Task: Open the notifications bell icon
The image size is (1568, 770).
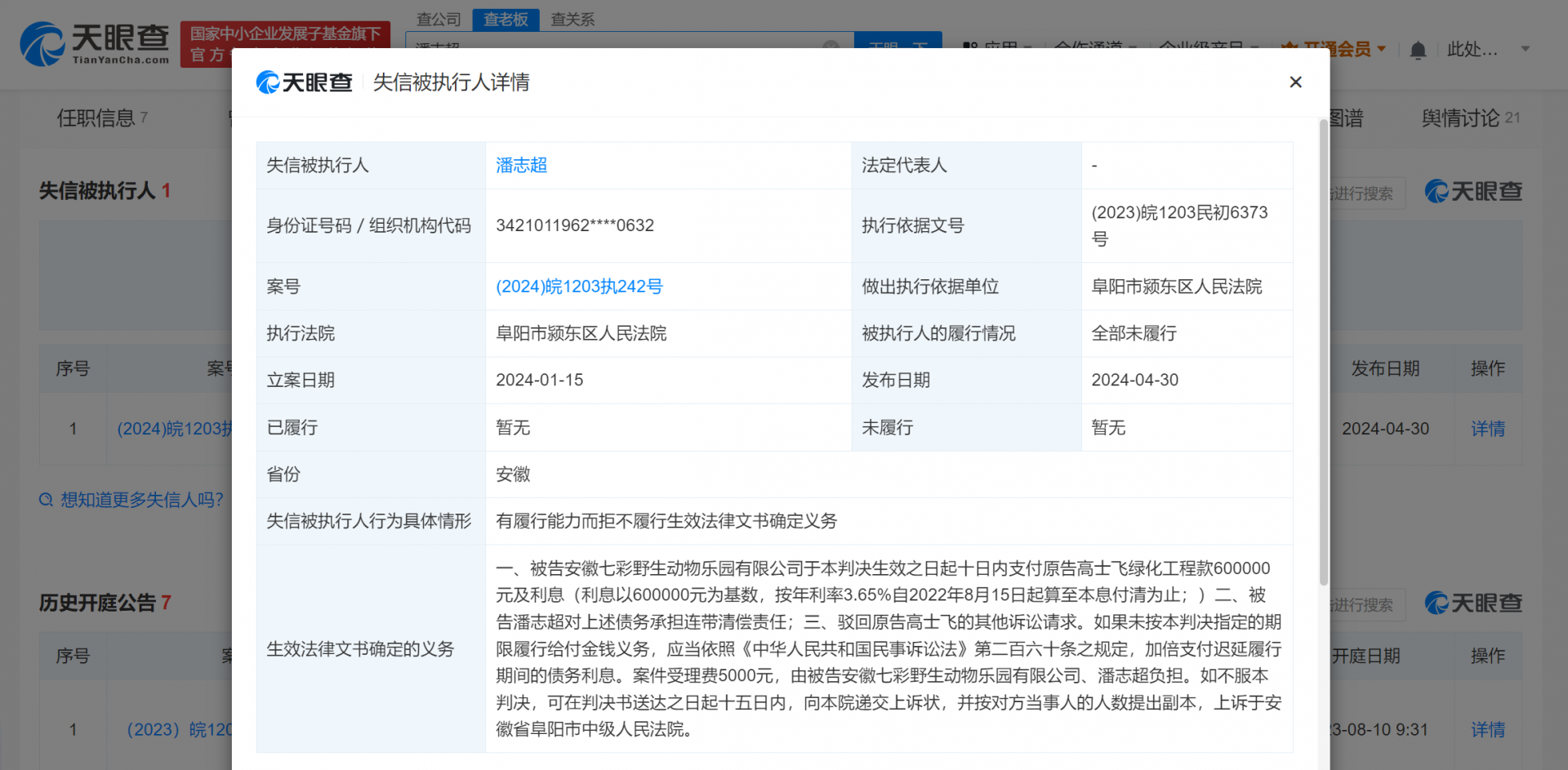Action: (1418, 50)
